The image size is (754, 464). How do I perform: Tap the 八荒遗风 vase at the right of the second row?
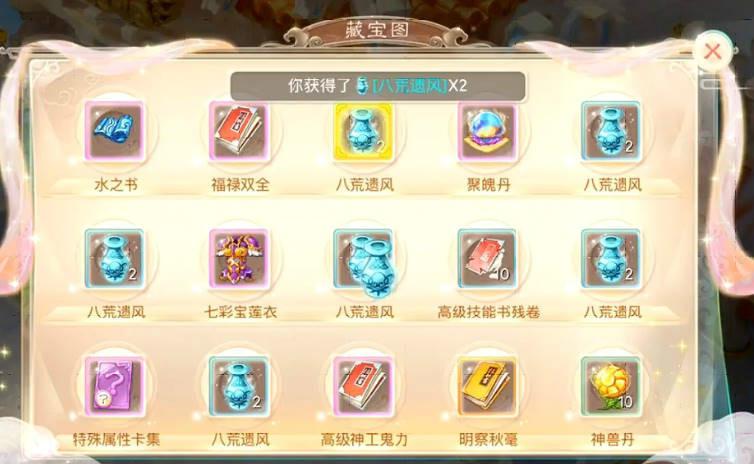(611, 259)
